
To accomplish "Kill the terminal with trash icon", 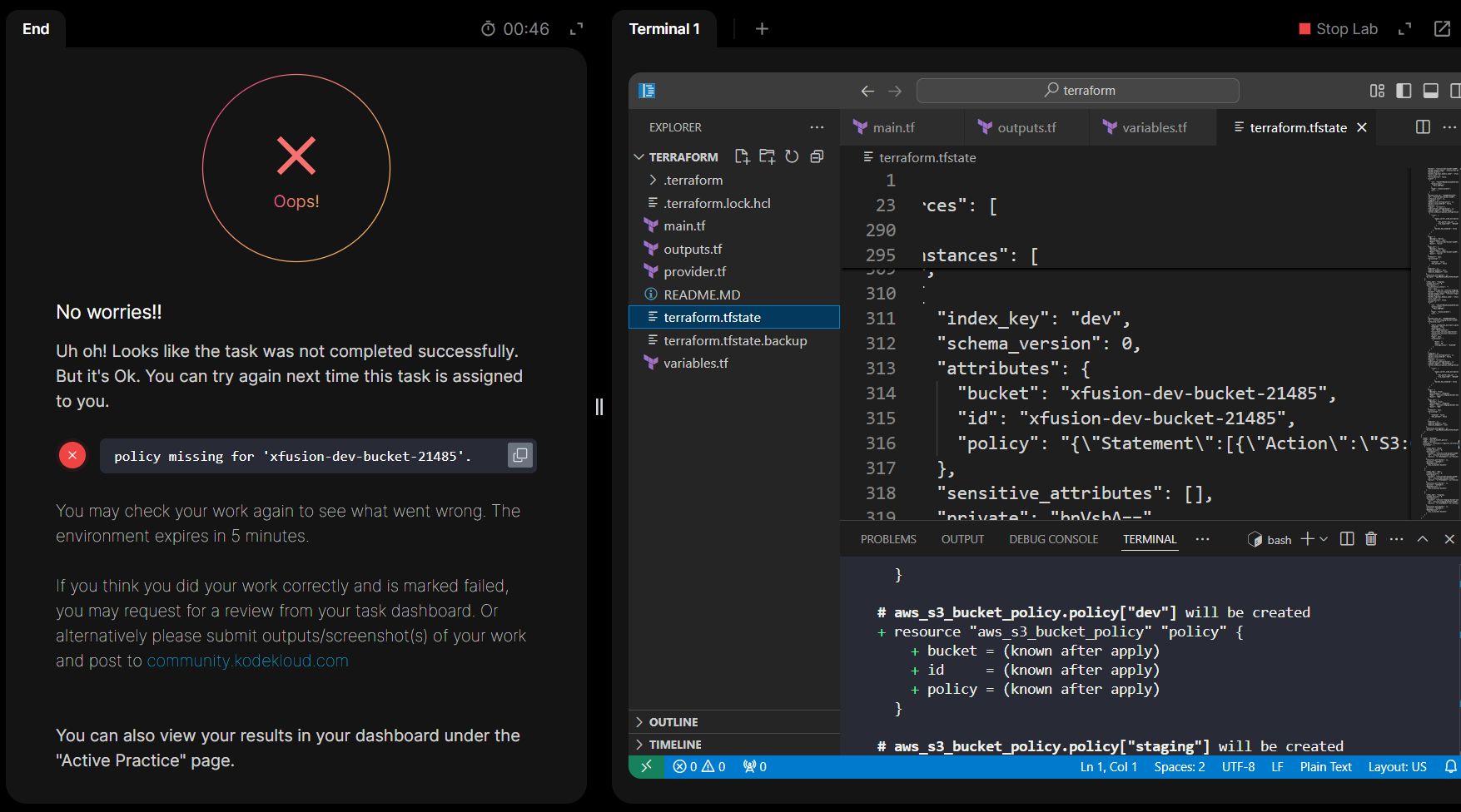I will click(1371, 539).
